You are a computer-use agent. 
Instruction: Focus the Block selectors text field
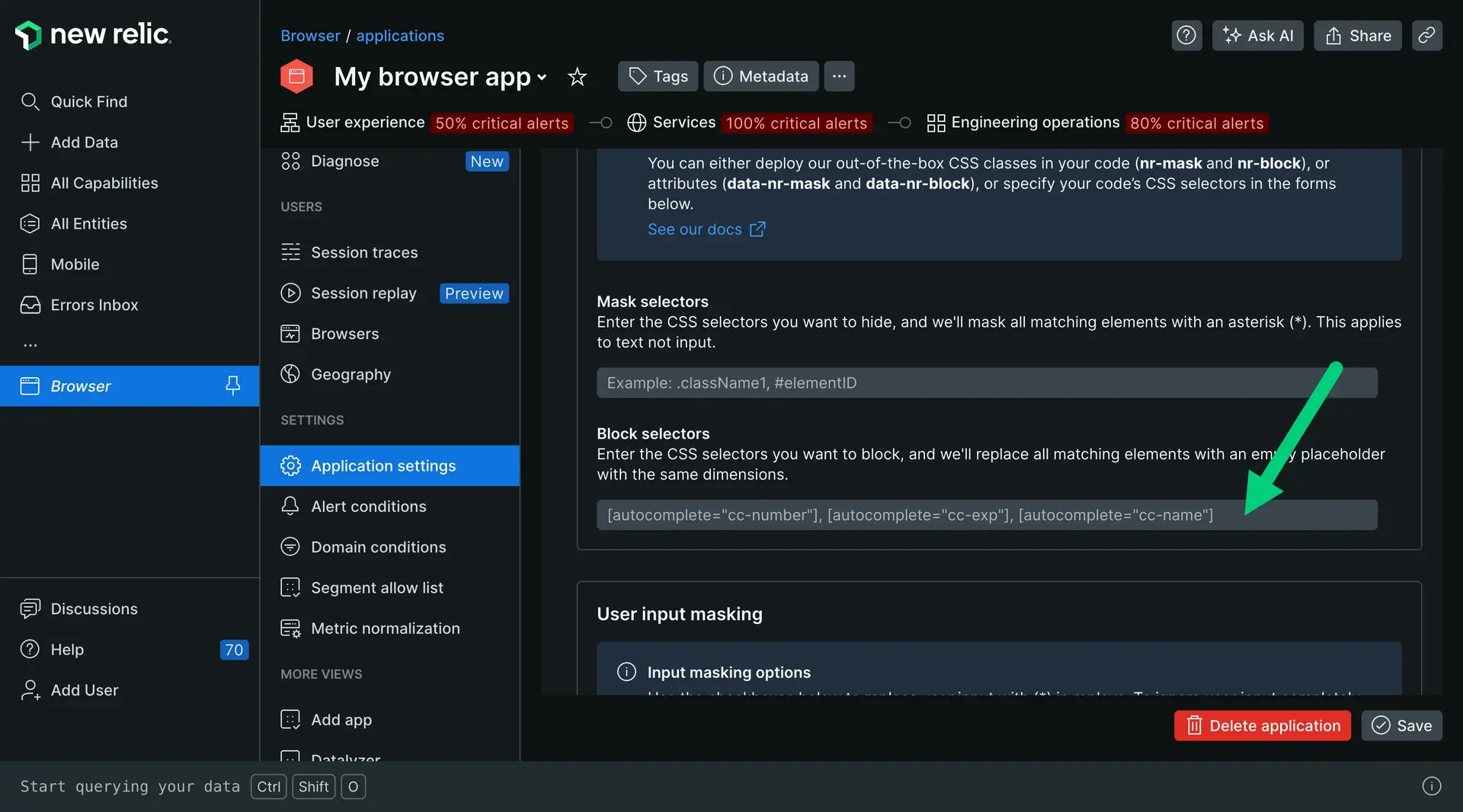click(x=986, y=515)
